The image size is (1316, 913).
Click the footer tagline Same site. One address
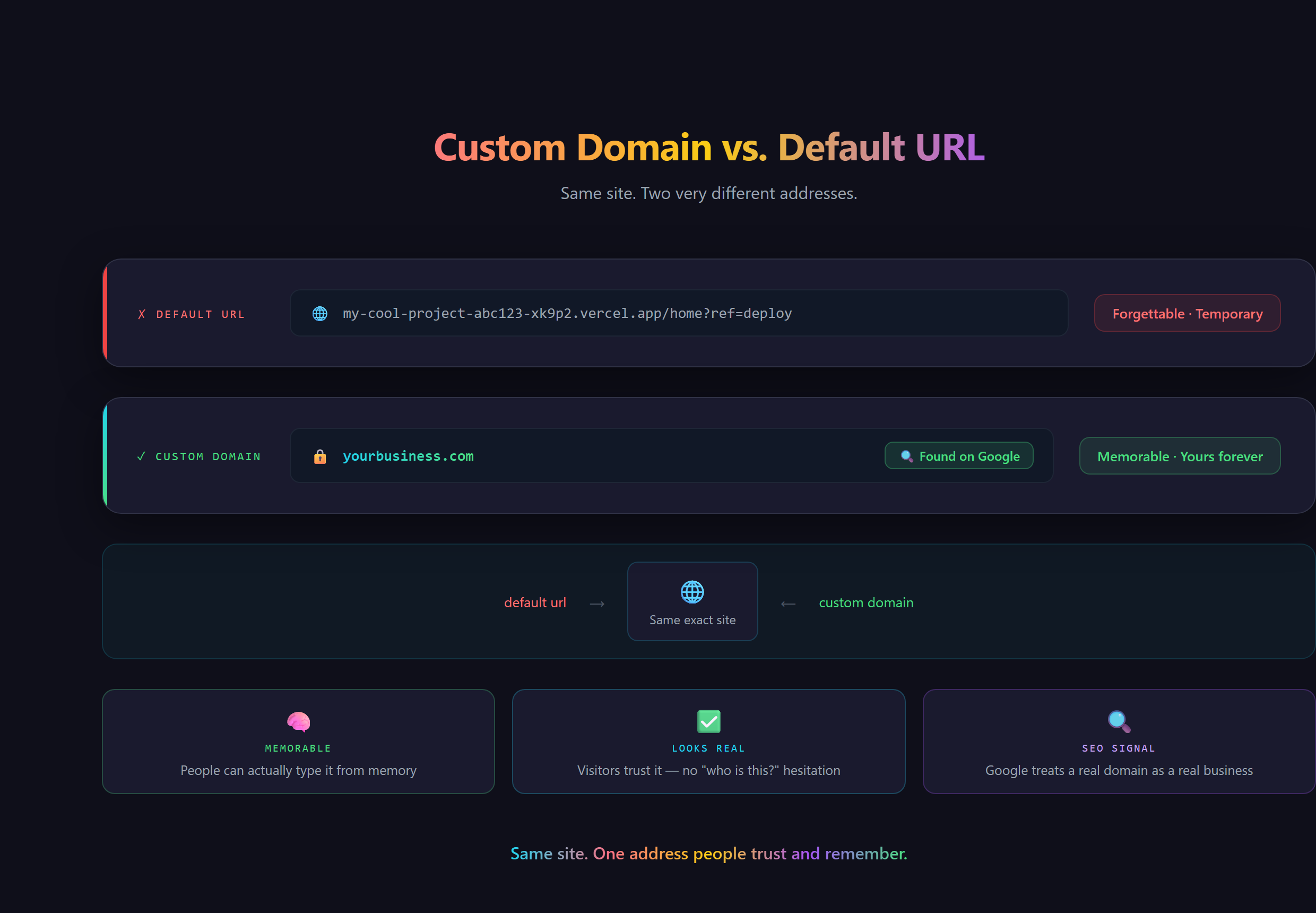[708, 854]
